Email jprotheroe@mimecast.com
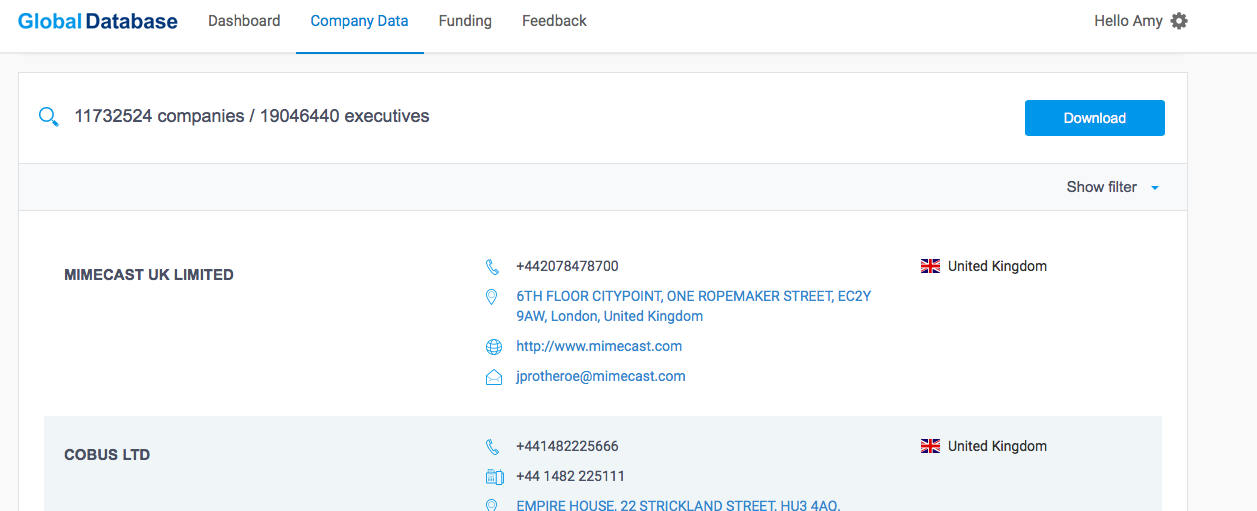The image size is (1257, 511). (601, 376)
